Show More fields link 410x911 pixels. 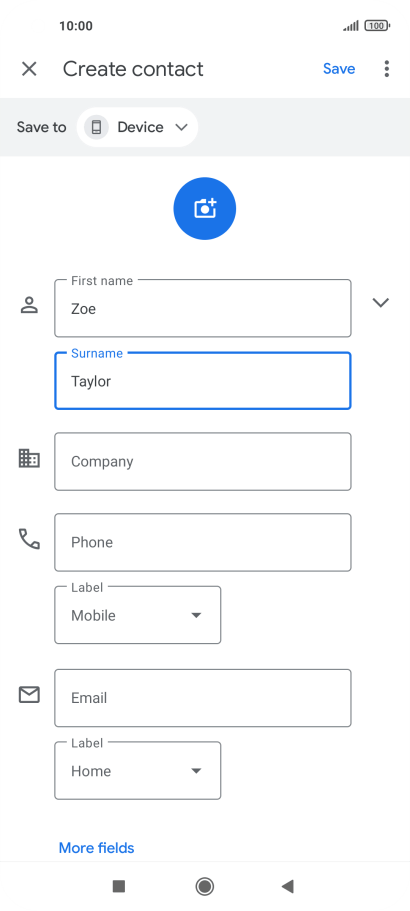[96, 848]
